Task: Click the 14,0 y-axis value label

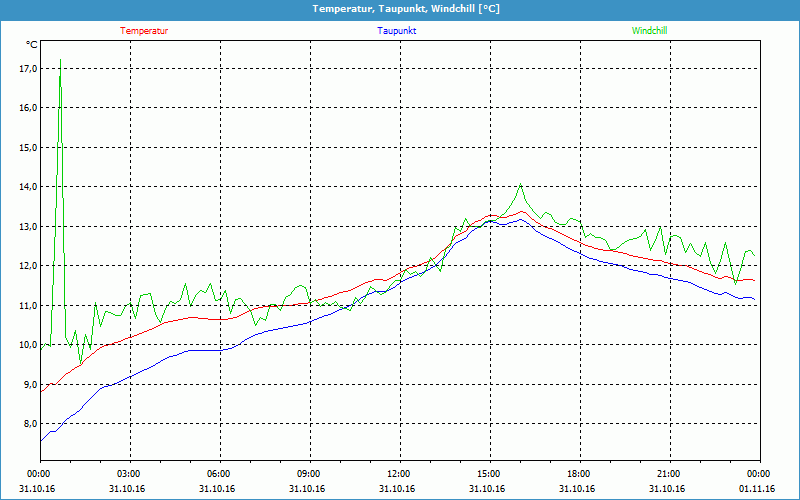Action: (x=28, y=187)
